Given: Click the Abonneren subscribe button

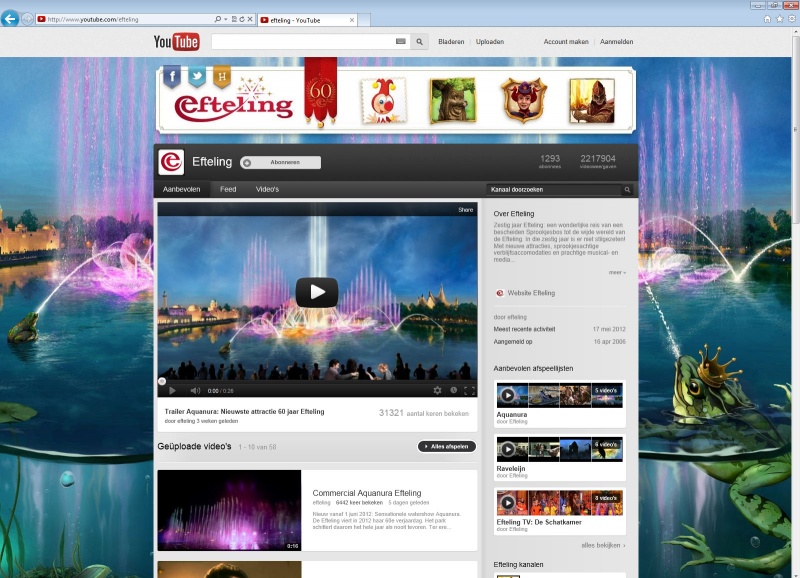Looking at the screenshot, I should click(x=281, y=162).
